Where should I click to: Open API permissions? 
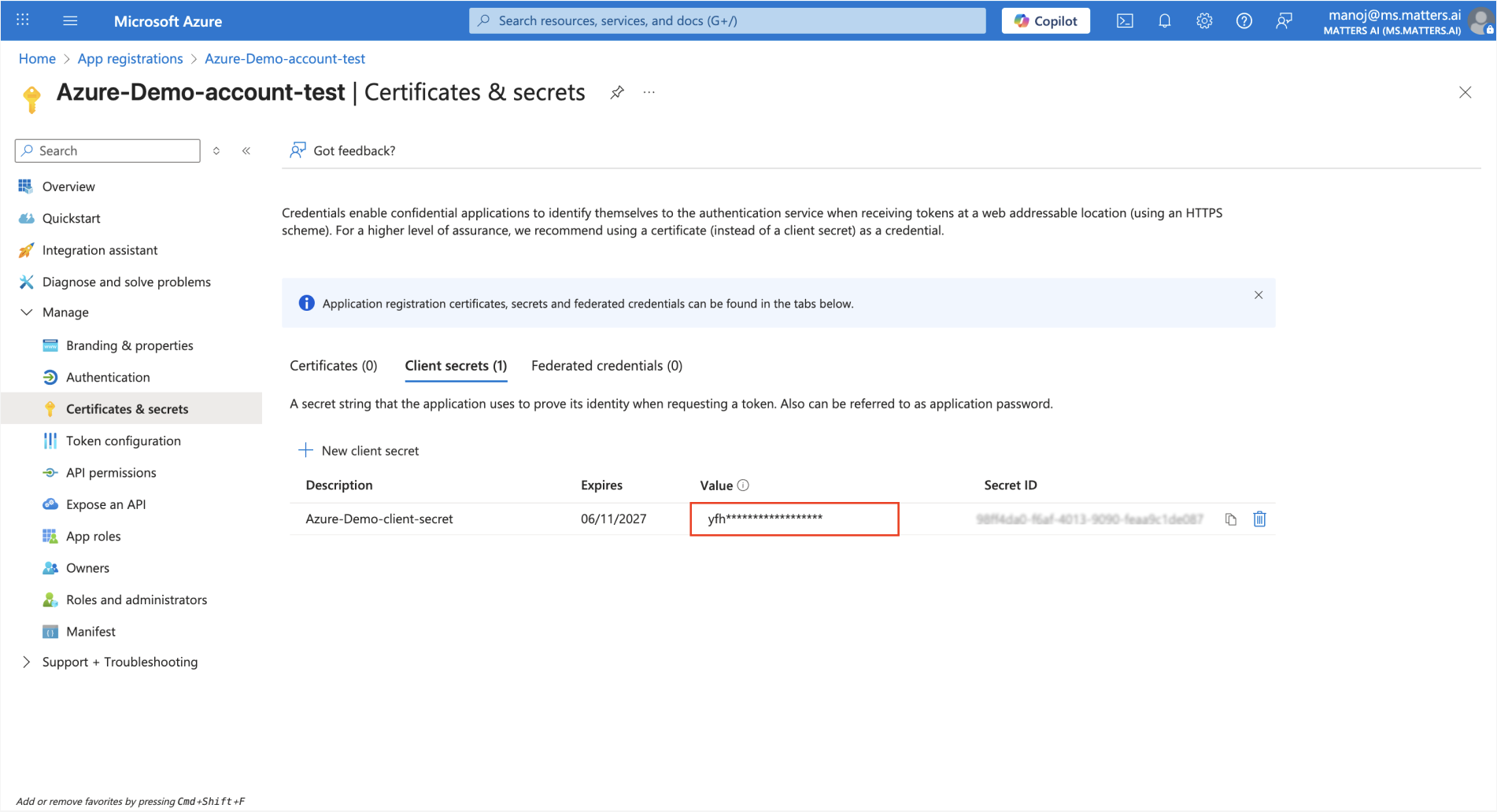(111, 472)
